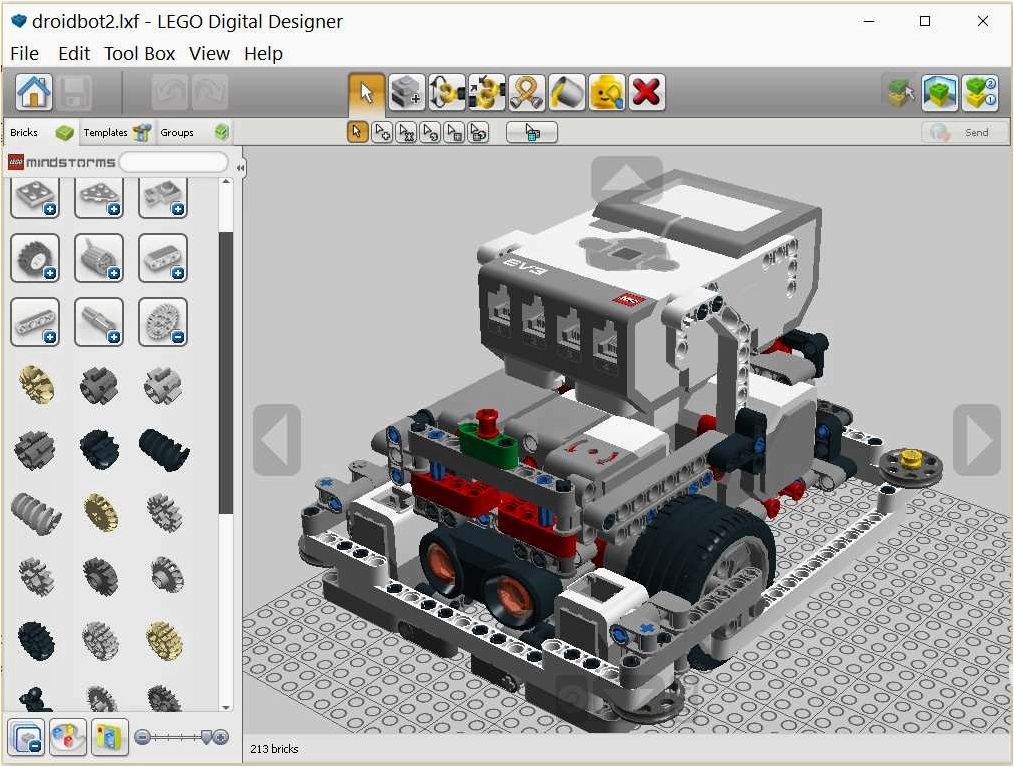Image resolution: width=1014 pixels, height=767 pixels.
Task: Click the plus button on brick size slider
Action: [x=221, y=737]
